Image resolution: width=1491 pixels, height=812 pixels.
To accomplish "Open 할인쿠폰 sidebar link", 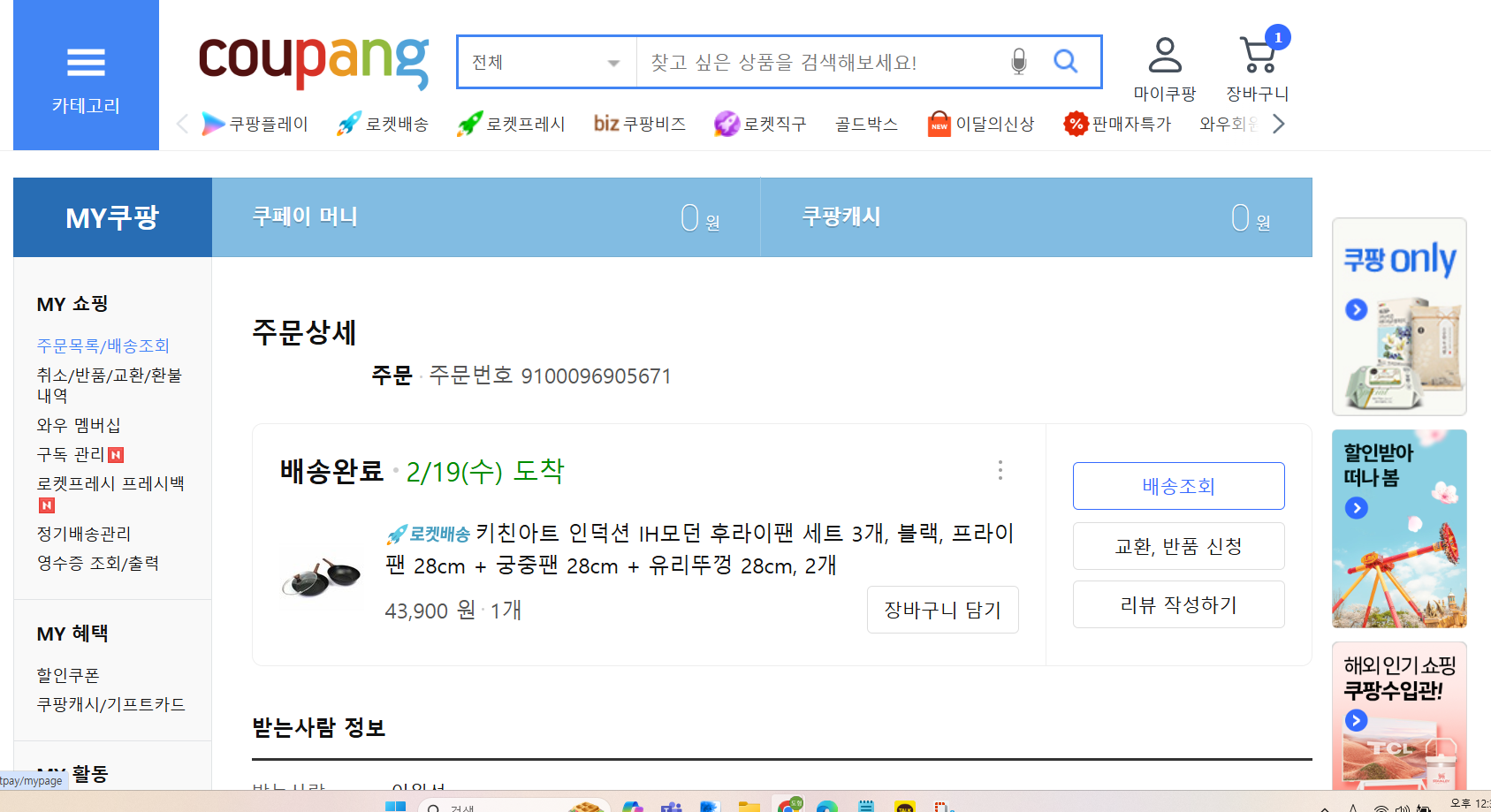I will 68,675.
